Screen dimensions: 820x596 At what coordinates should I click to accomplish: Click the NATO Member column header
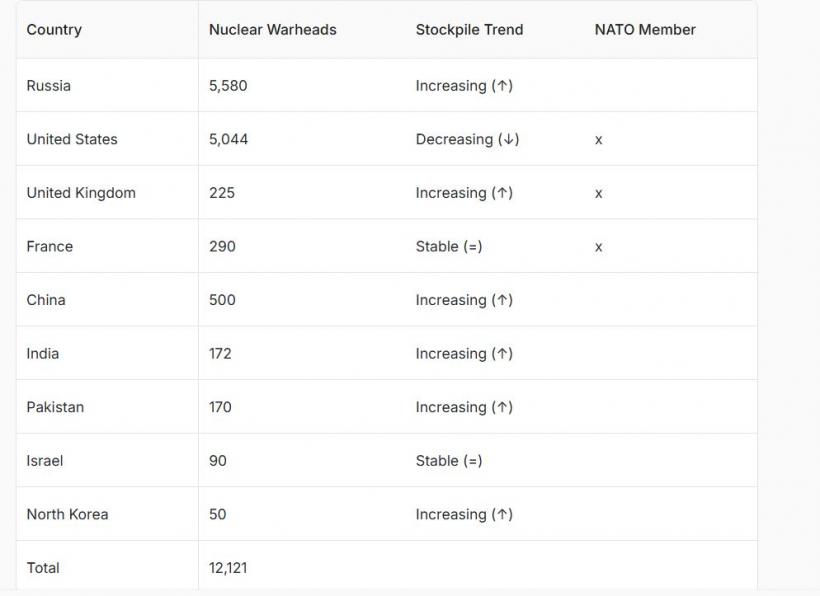[x=645, y=30]
